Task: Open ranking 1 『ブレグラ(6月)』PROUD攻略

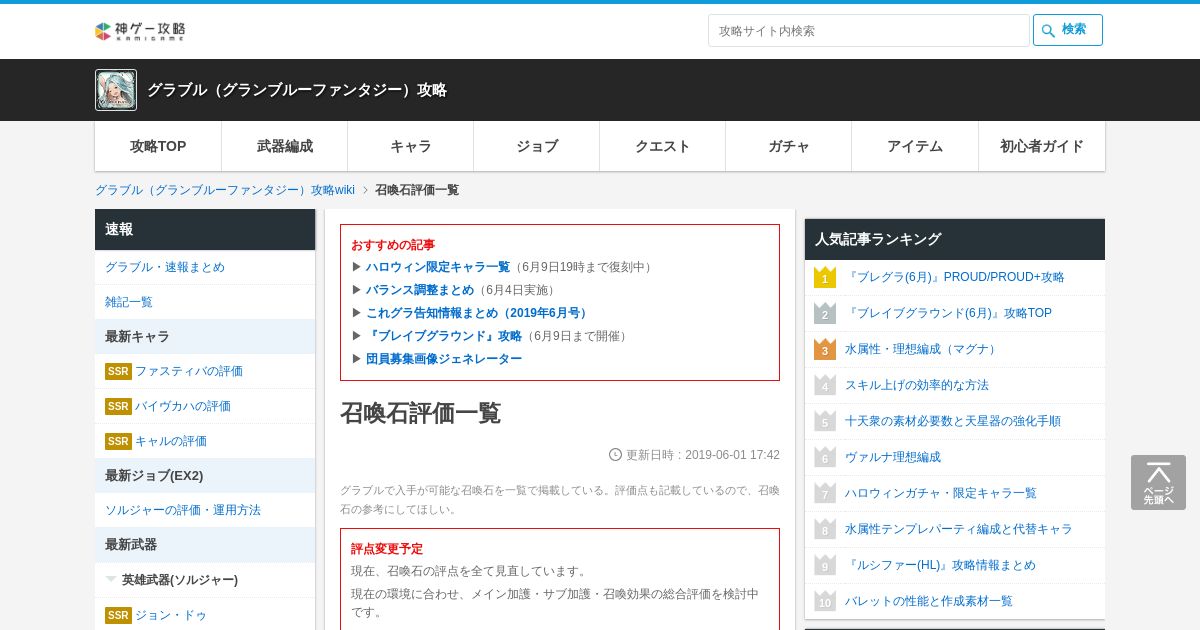Action: 955,277
